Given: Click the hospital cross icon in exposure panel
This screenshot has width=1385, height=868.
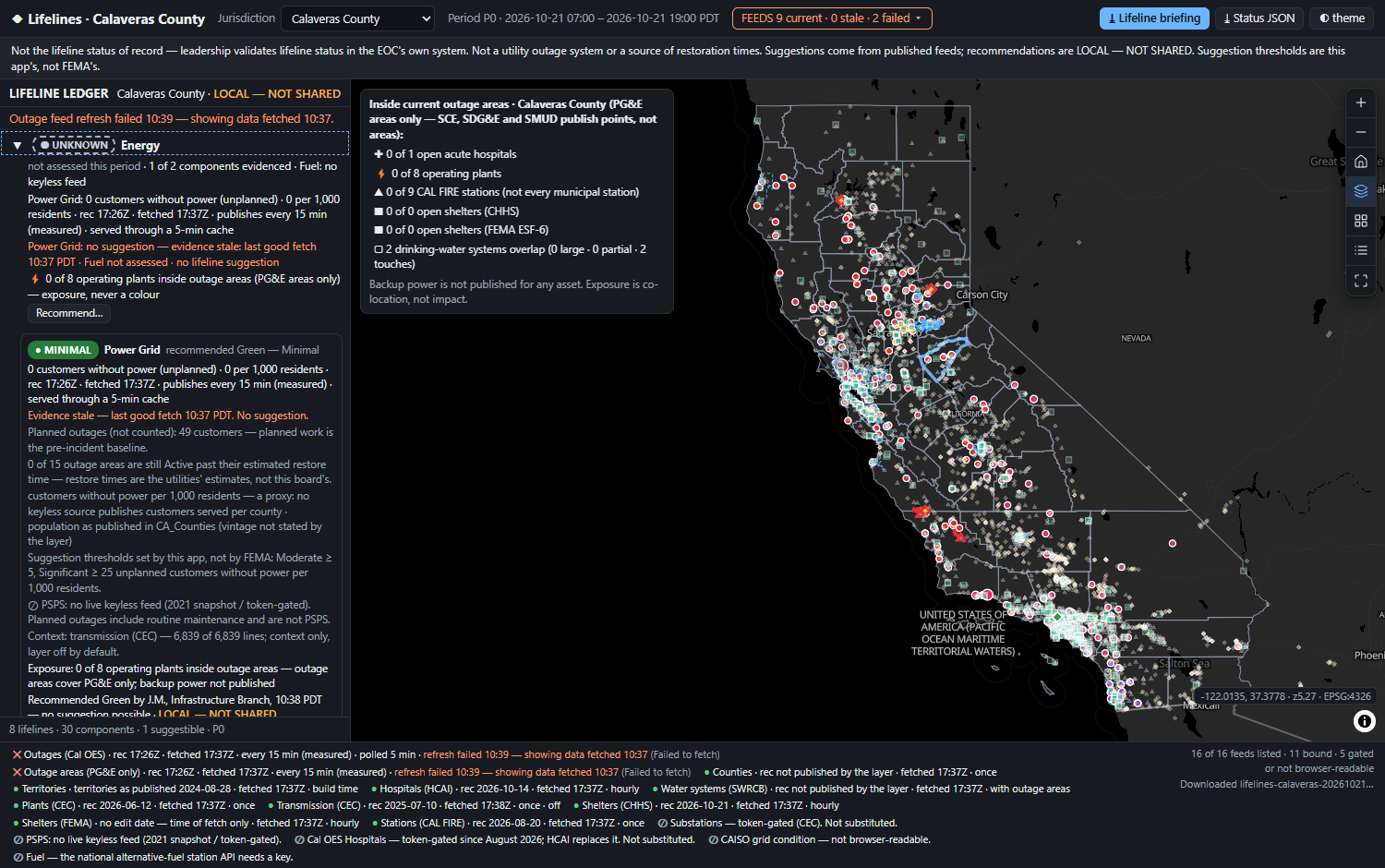Looking at the screenshot, I should (378, 154).
